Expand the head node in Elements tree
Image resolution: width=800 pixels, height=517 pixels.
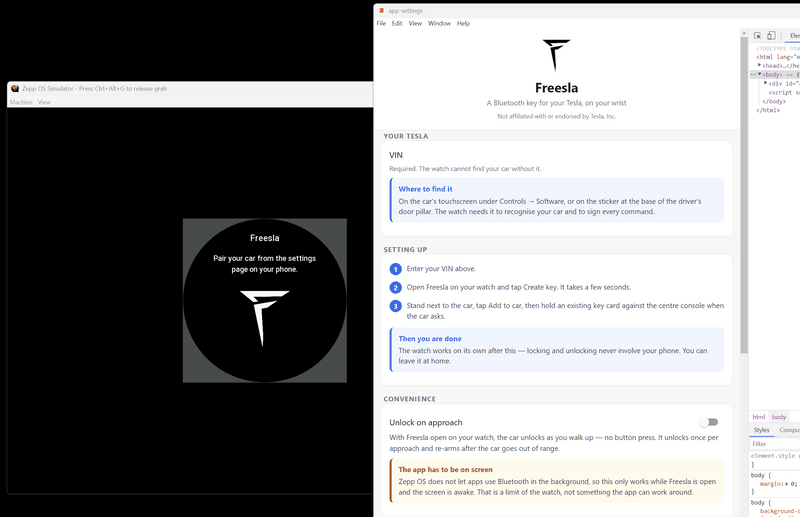coord(760,65)
